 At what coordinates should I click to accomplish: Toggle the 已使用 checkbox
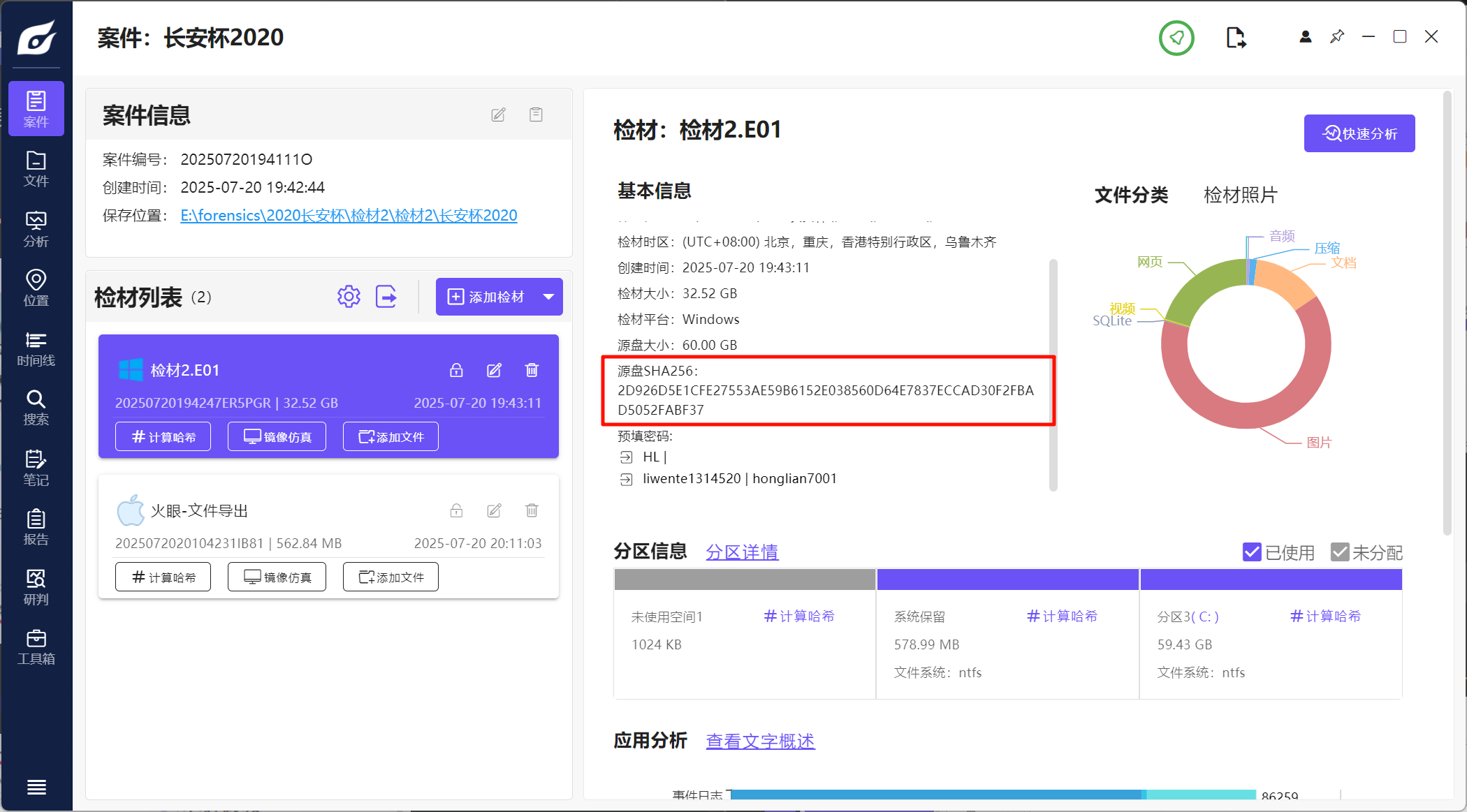click(x=1252, y=552)
